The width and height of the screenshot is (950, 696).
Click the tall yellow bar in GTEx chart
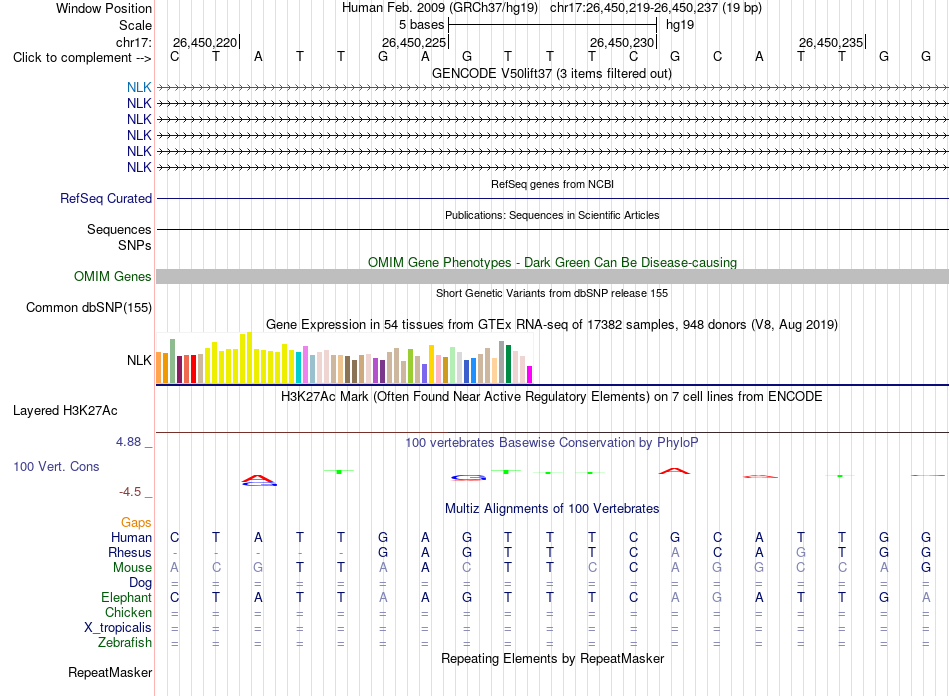pyautogui.click(x=249, y=357)
